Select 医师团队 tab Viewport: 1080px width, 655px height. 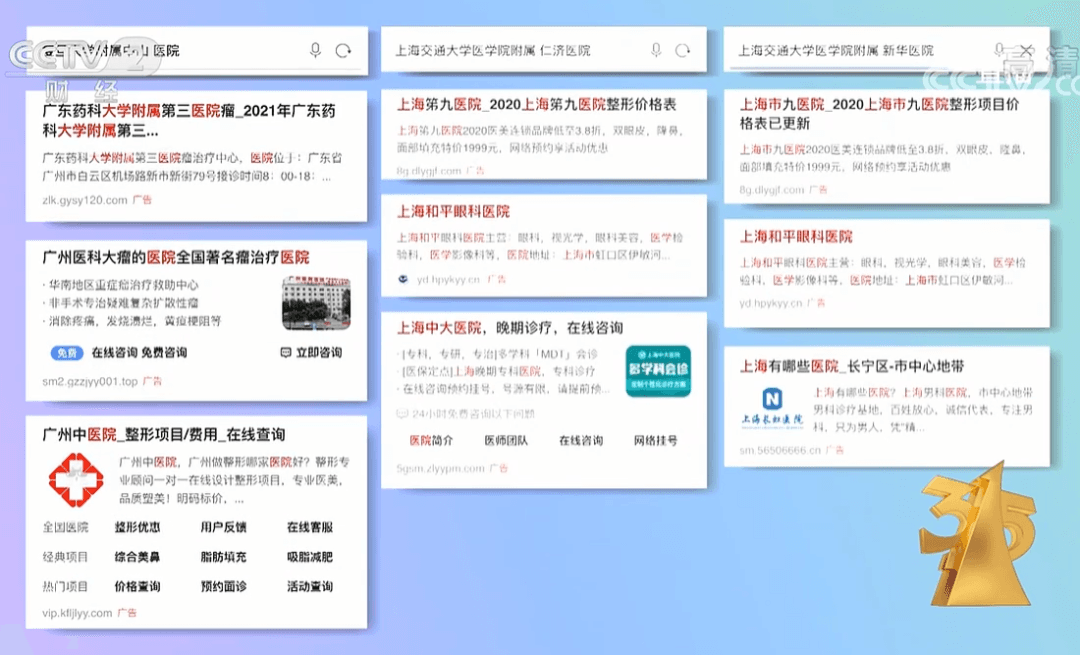pyautogui.click(x=506, y=440)
